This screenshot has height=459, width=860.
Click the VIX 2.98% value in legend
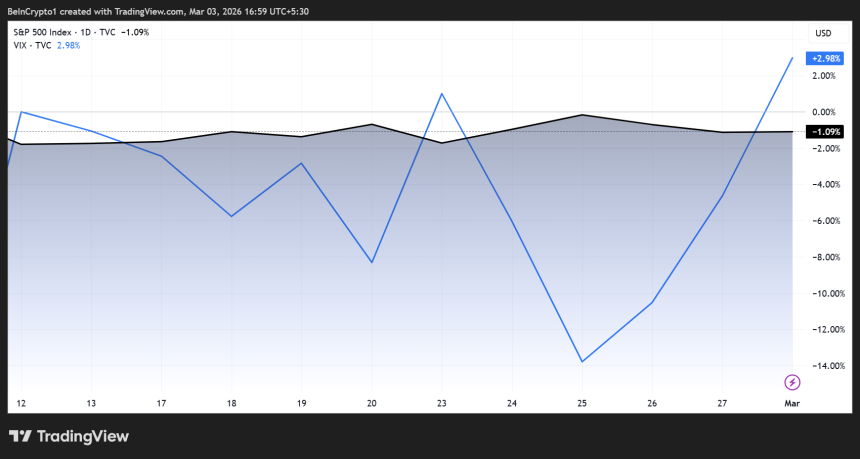(x=70, y=45)
